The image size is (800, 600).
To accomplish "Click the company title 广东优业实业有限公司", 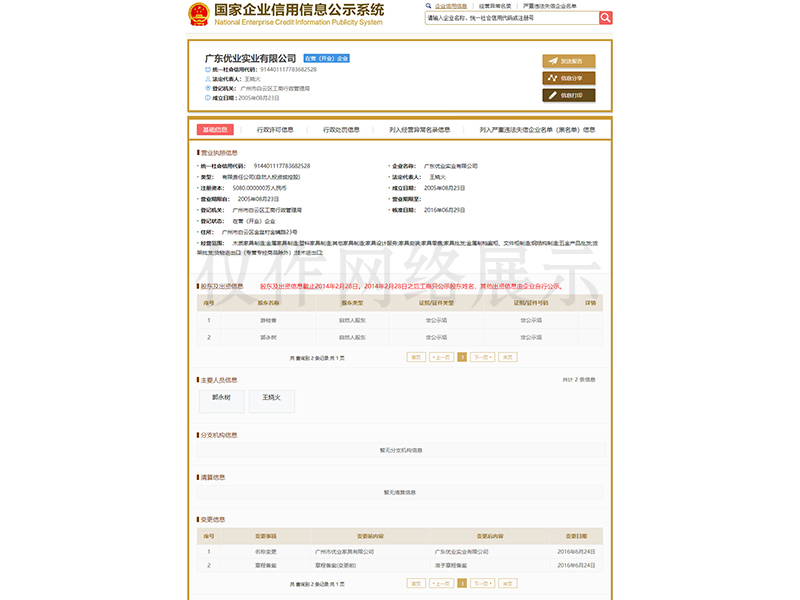I will tap(251, 59).
